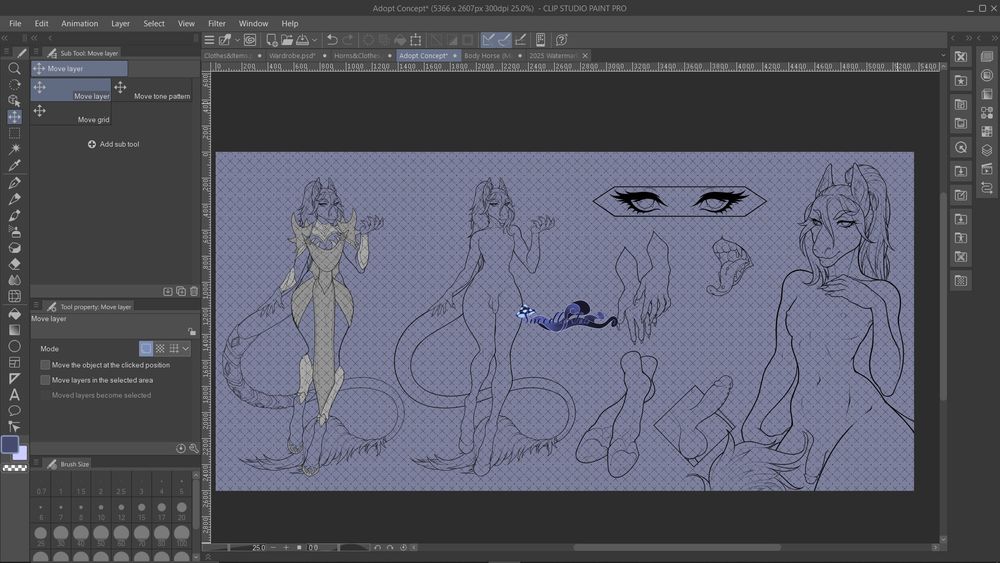The height and width of the screenshot is (563, 1000).
Task: Select the Auto select magic wand tool
Action: 14,149
